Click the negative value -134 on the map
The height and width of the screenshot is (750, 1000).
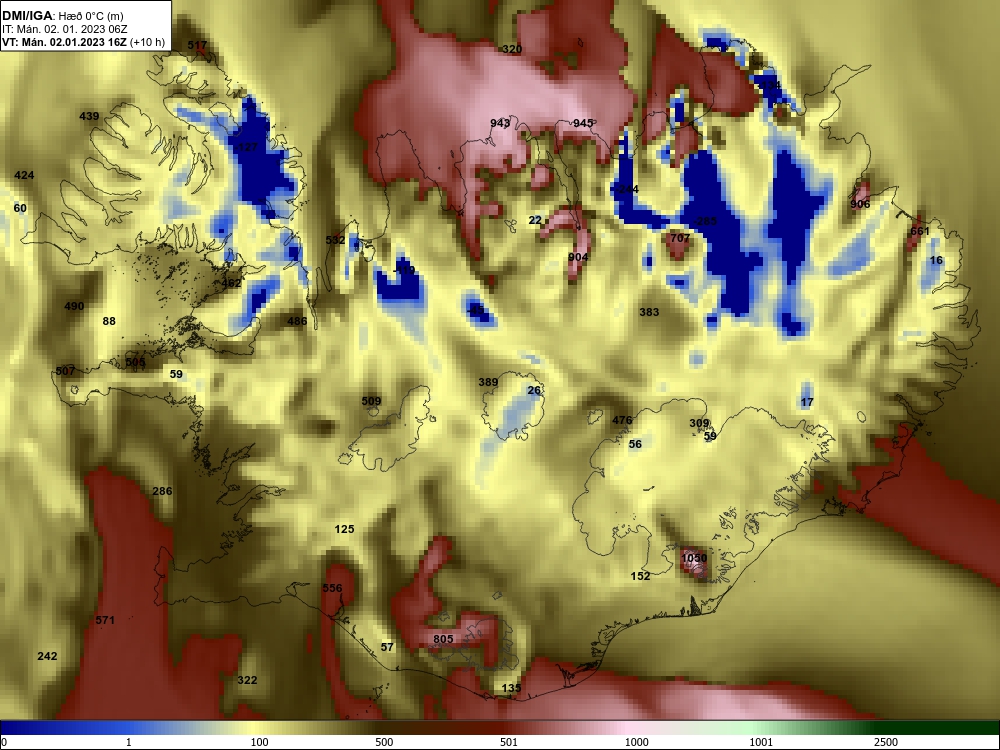(x=768, y=85)
